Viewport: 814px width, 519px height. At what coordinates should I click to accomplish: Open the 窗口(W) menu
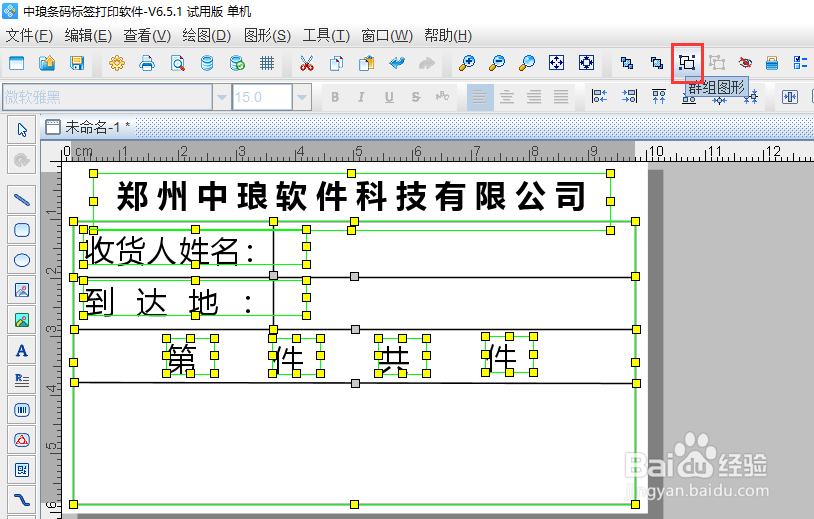[387, 35]
